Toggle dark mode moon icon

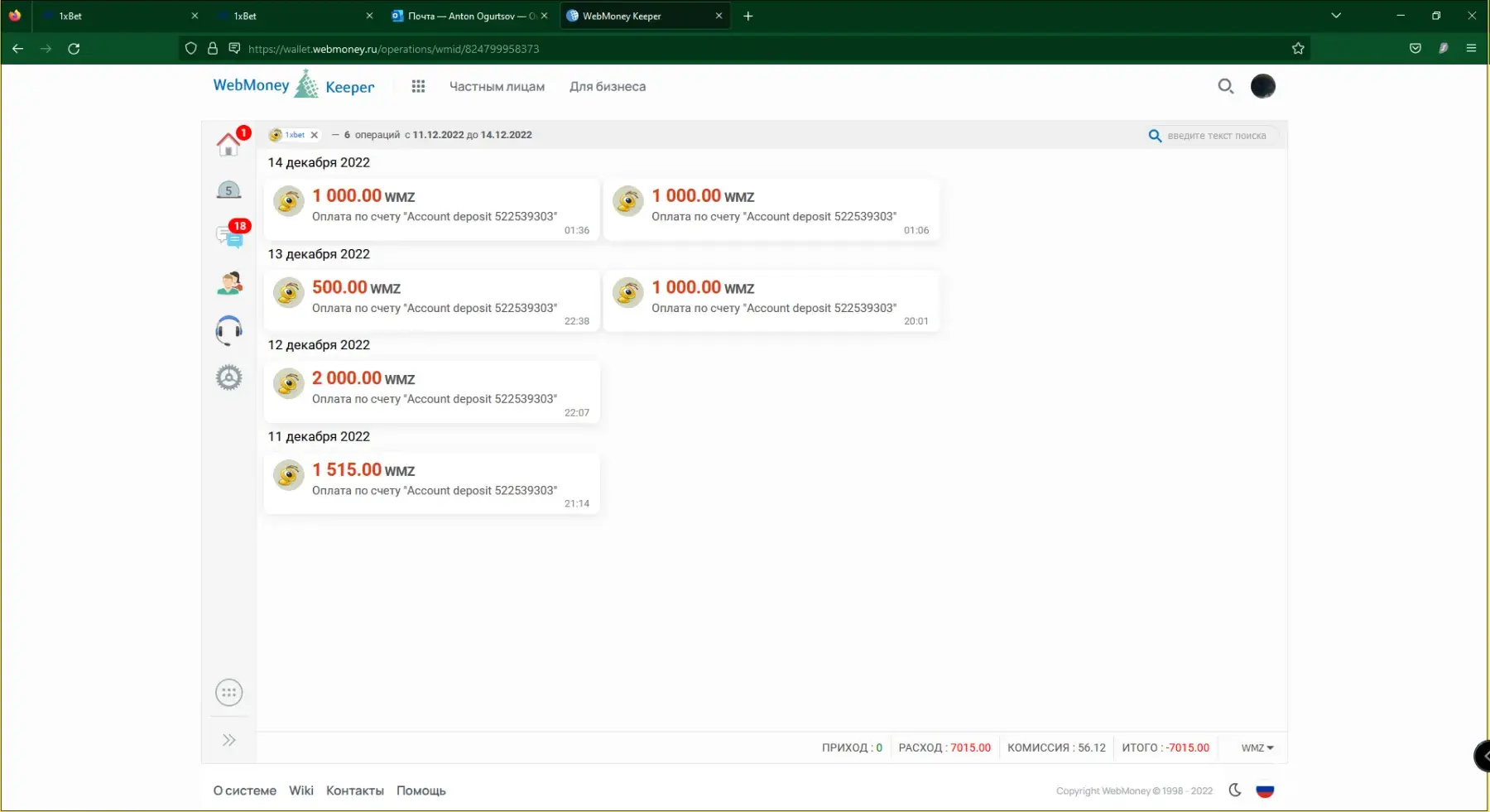pos(1234,790)
